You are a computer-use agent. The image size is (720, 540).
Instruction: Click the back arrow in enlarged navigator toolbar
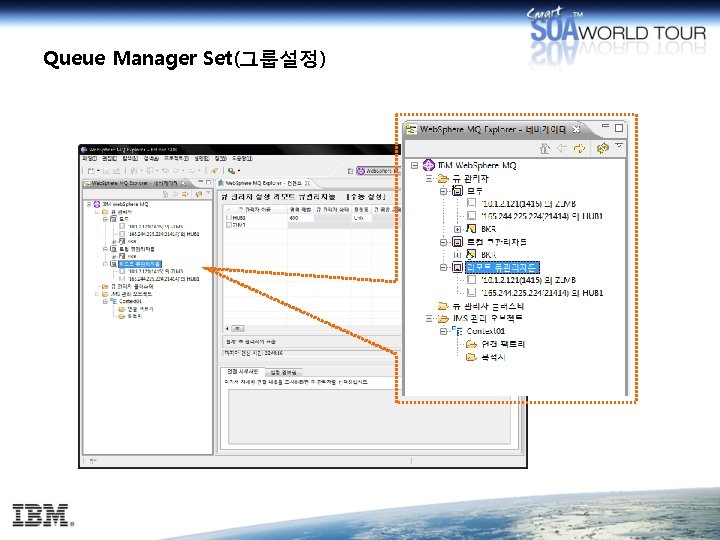[x=562, y=148]
